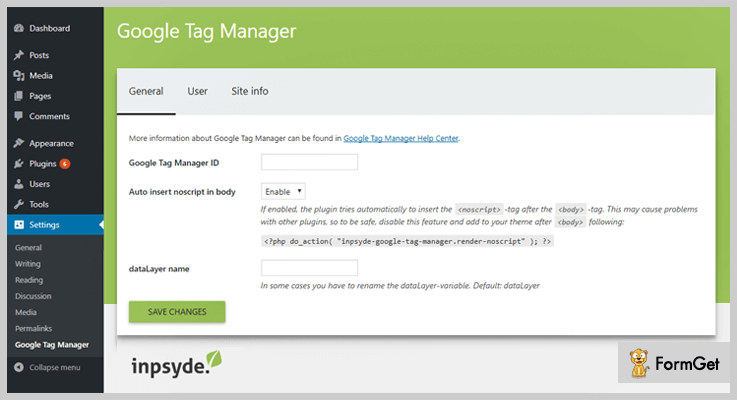Open Writing settings submenu
Viewport: 737px width, 400px height.
point(28,264)
